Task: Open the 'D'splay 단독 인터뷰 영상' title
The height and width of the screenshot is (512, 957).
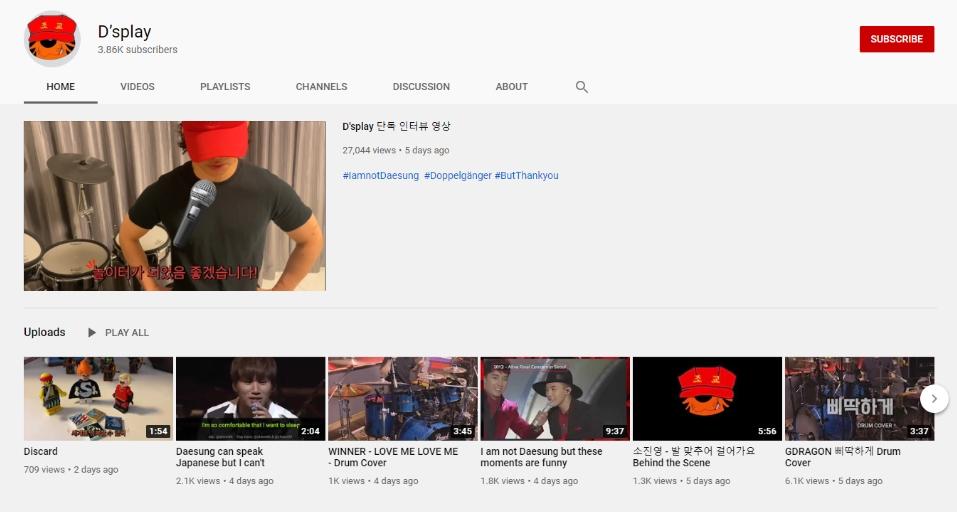Action: click(396, 126)
